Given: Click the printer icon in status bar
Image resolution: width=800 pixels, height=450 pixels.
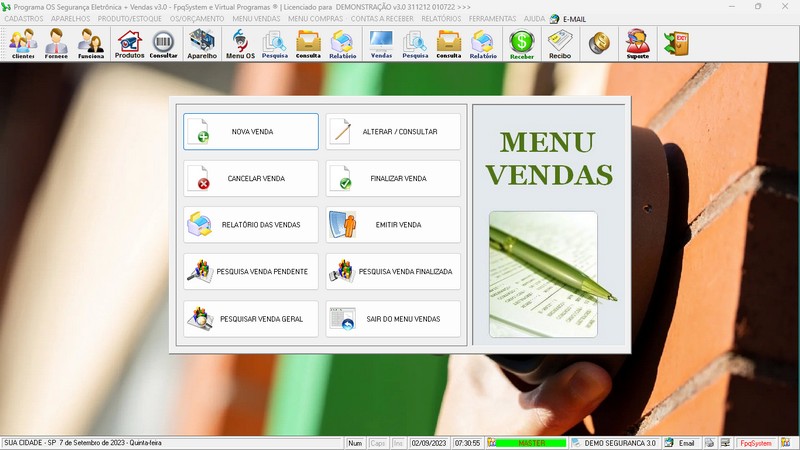Looking at the screenshot, I should tap(709, 443).
